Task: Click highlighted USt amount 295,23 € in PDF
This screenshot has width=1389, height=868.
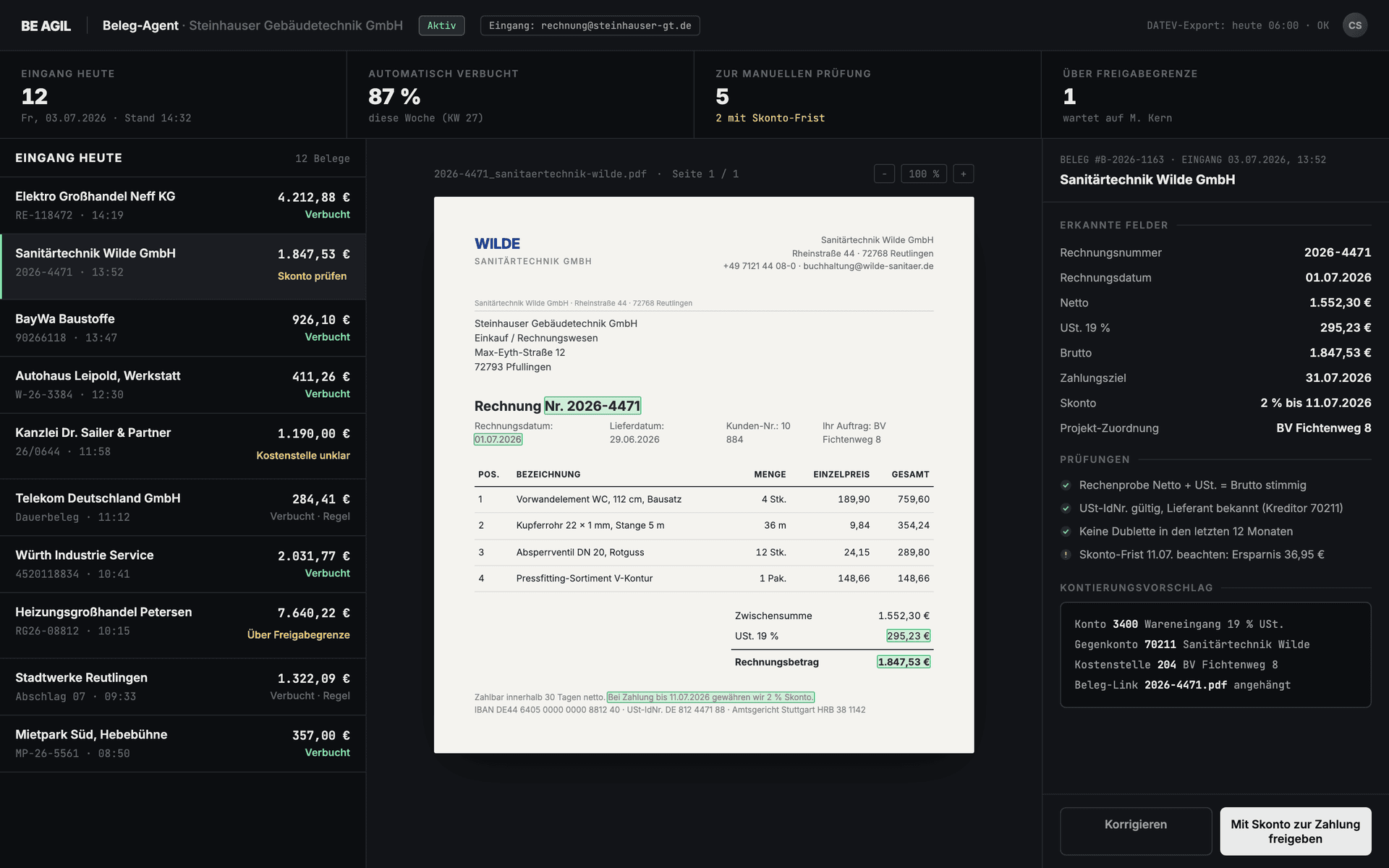Action: (908, 636)
